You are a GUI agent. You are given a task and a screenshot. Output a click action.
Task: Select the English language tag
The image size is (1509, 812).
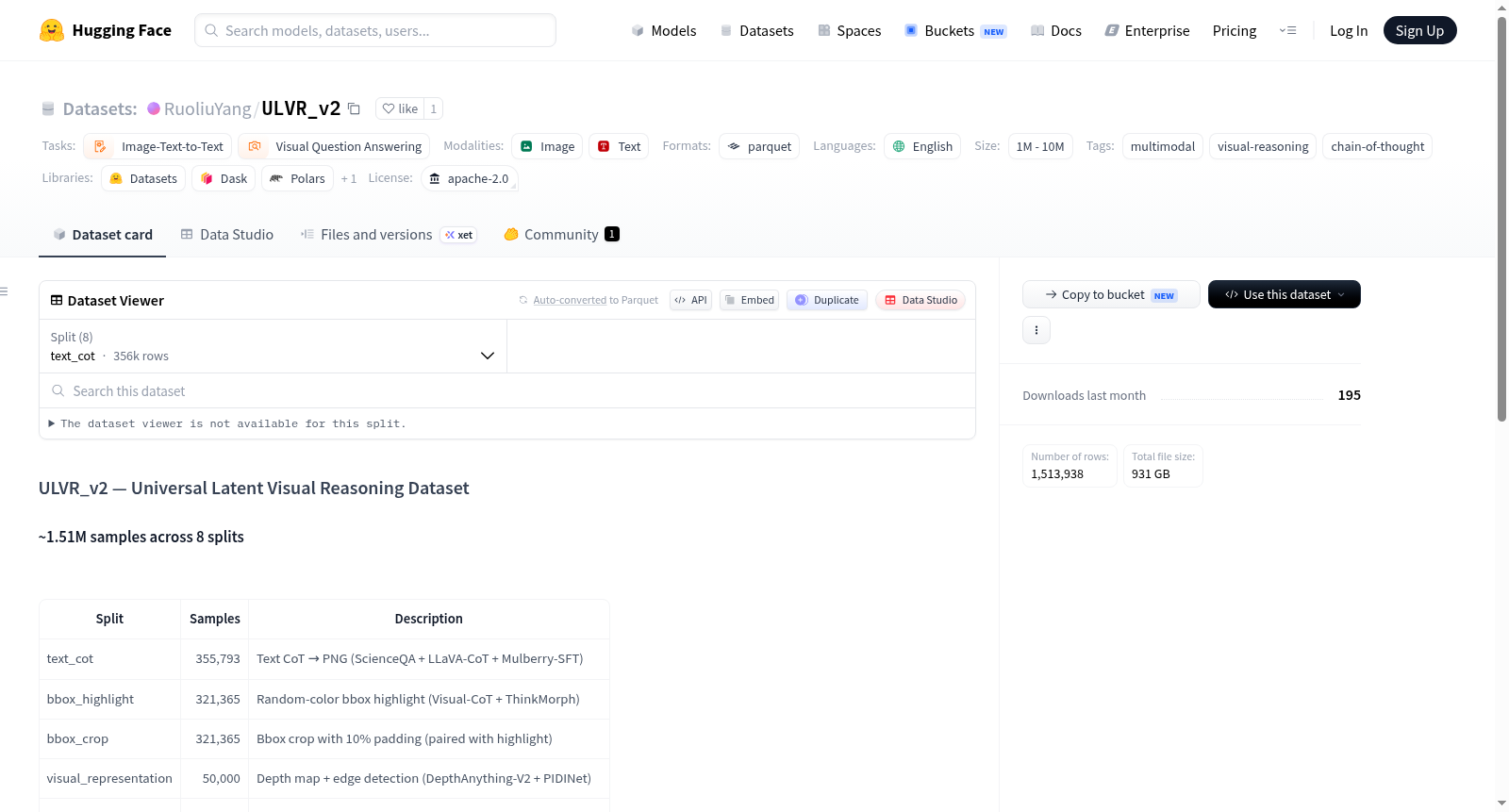(x=922, y=146)
